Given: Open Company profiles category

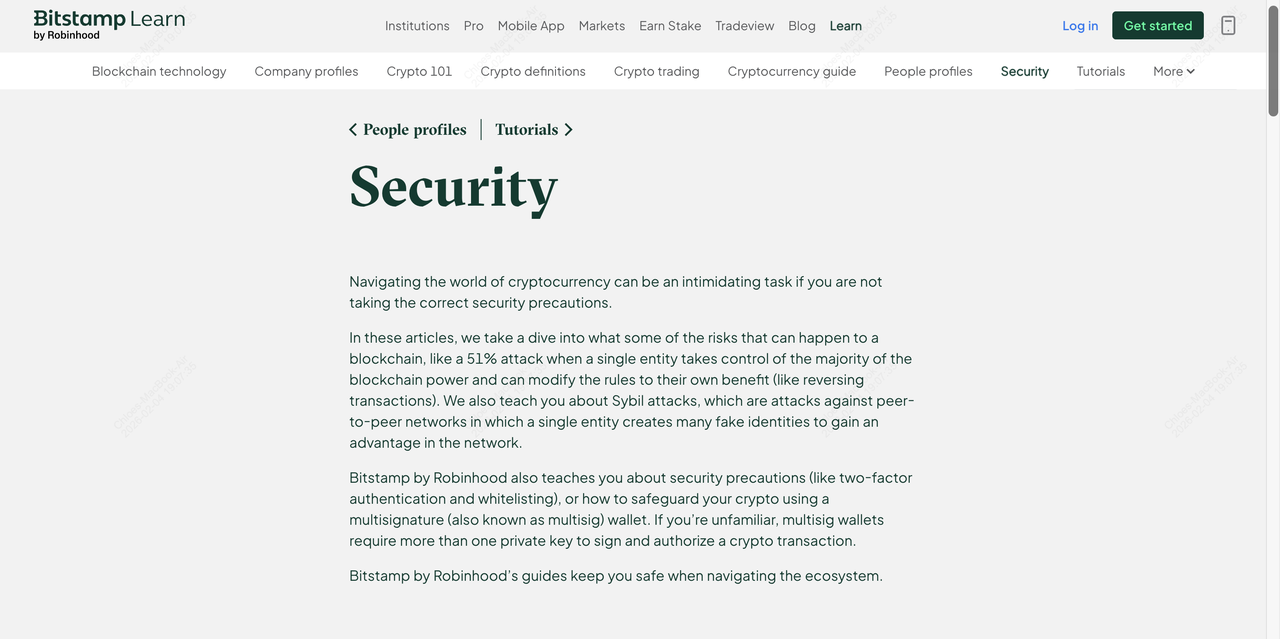Looking at the screenshot, I should coord(306,71).
